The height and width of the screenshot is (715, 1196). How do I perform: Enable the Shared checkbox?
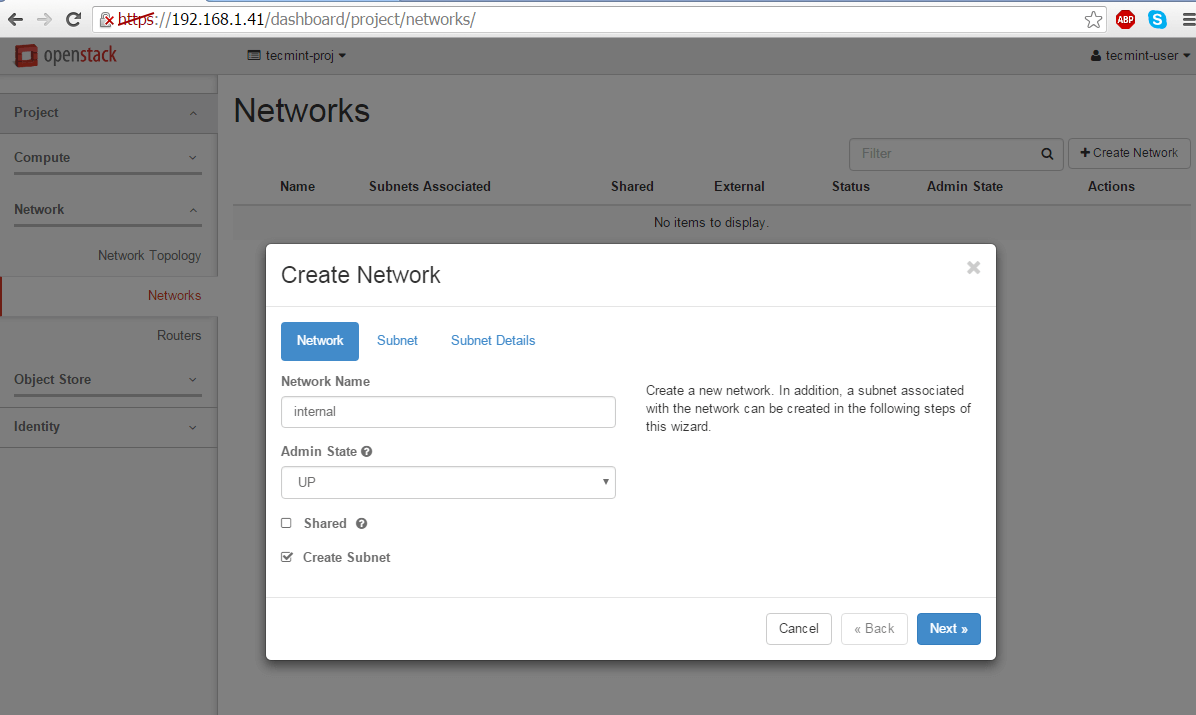pos(287,523)
